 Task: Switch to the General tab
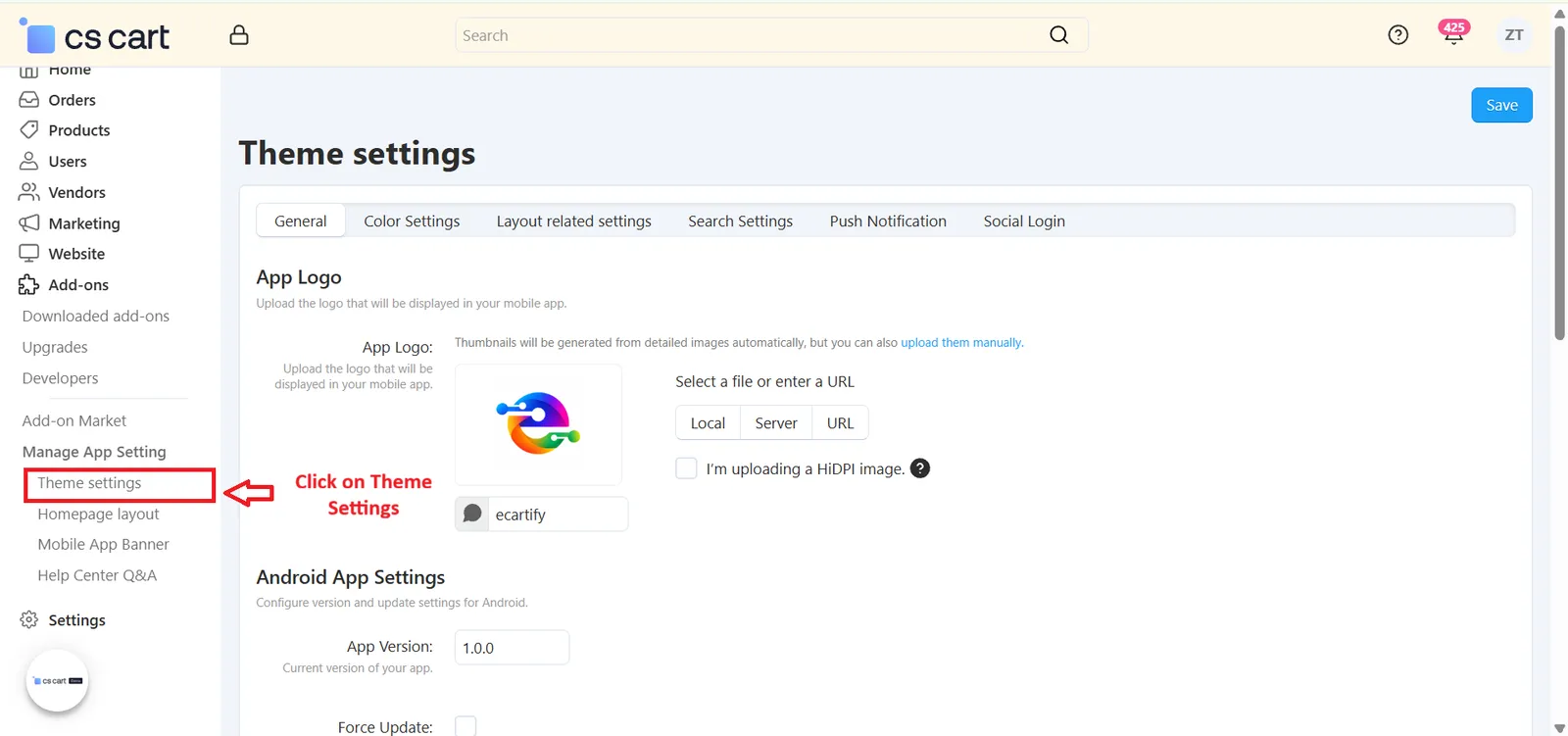[x=301, y=221]
